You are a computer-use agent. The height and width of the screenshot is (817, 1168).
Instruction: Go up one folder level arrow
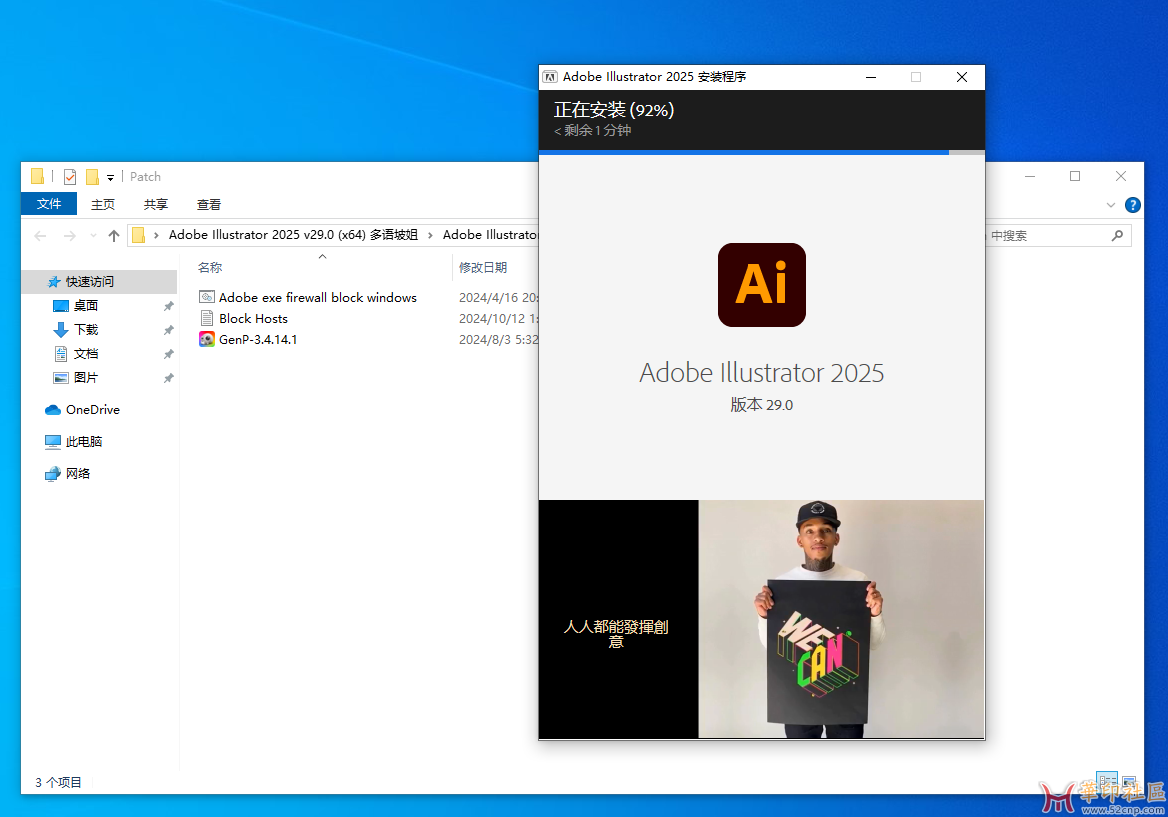(113, 235)
